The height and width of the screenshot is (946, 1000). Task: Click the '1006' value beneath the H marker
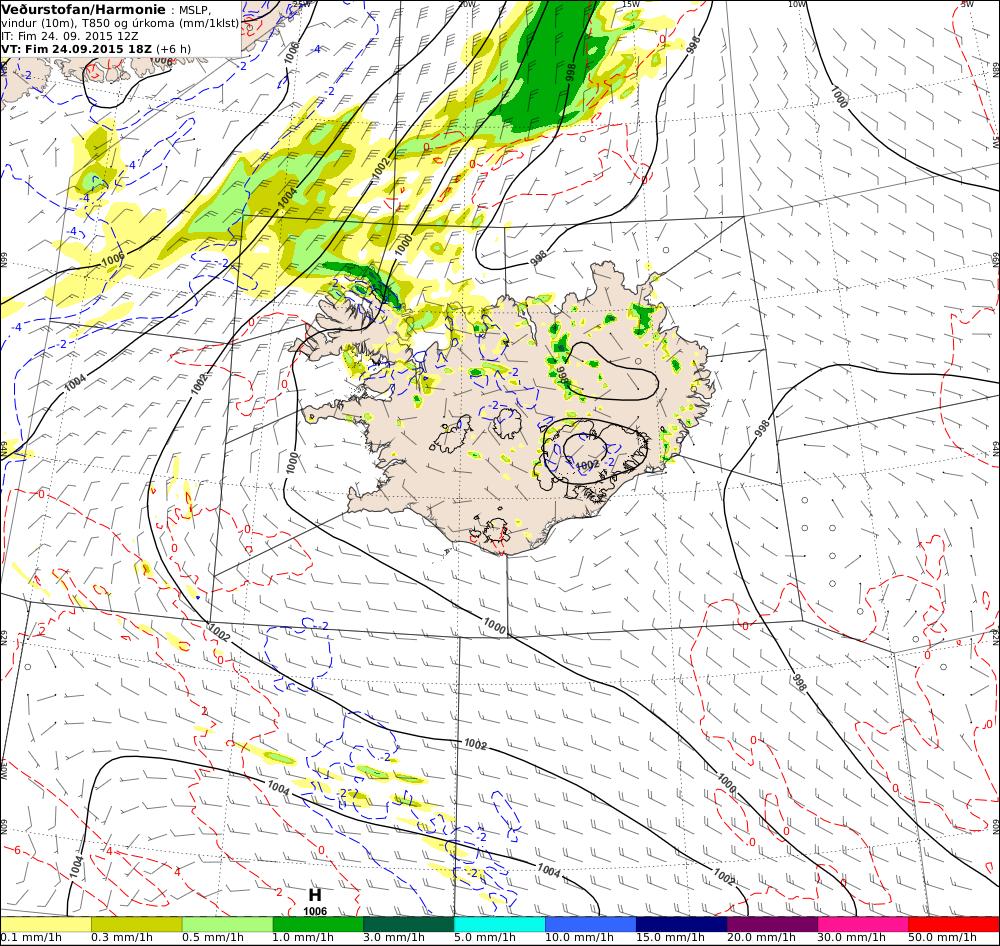(x=315, y=911)
